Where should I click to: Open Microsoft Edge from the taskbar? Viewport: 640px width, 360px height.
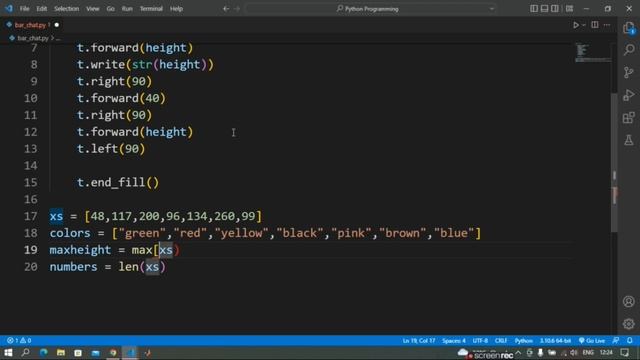click(x=43, y=353)
